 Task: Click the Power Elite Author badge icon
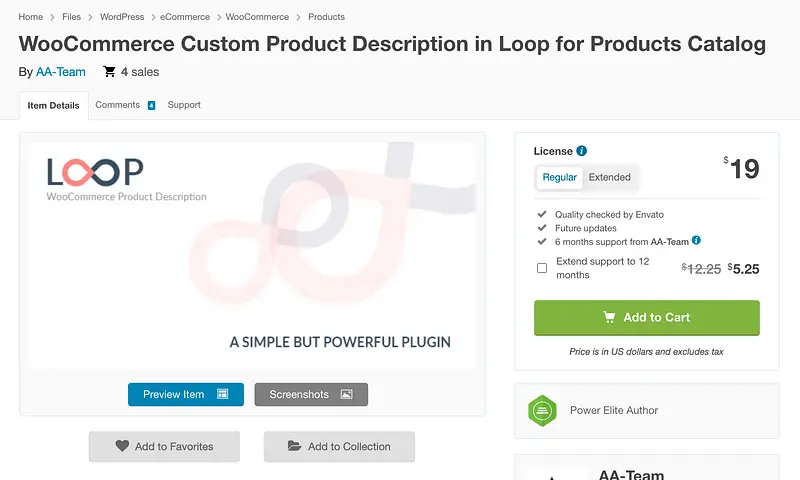(x=542, y=410)
